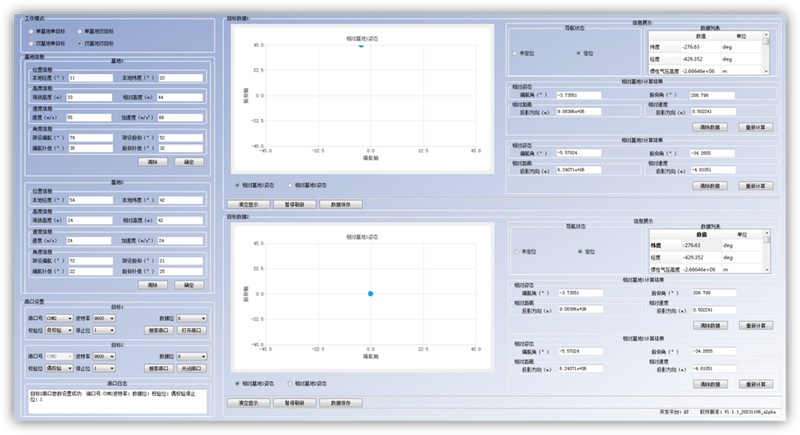The height and width of the screenshot is (435, 800).
Task: Click the blue data point in 目标数据2 plot
Action: click(370, 294)
